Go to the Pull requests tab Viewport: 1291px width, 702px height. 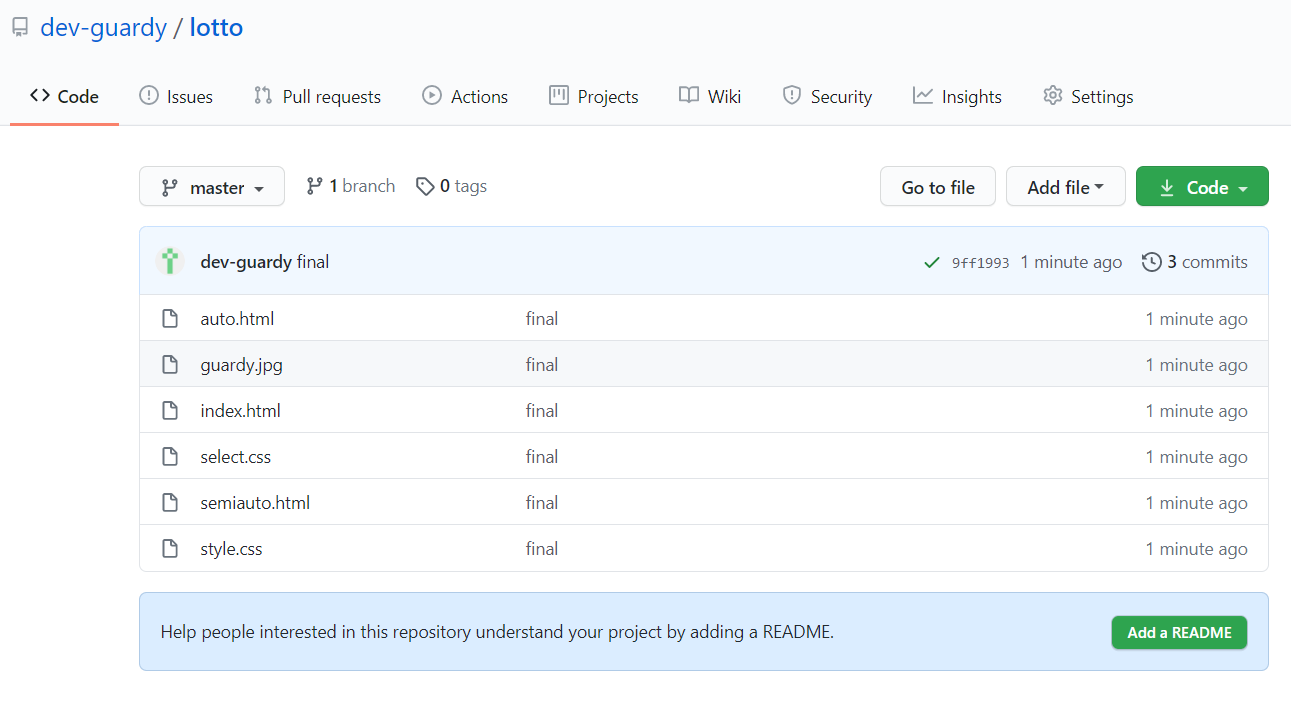tap(317, 97)
